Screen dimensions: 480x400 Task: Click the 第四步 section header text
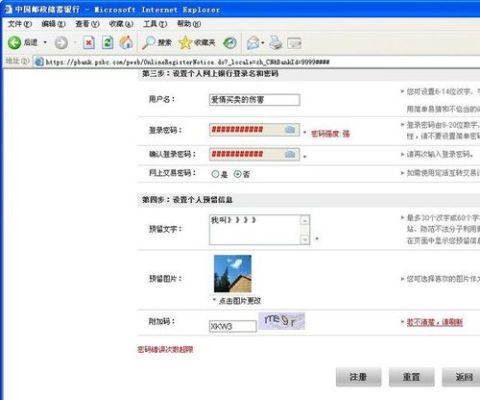click(187, 200)
